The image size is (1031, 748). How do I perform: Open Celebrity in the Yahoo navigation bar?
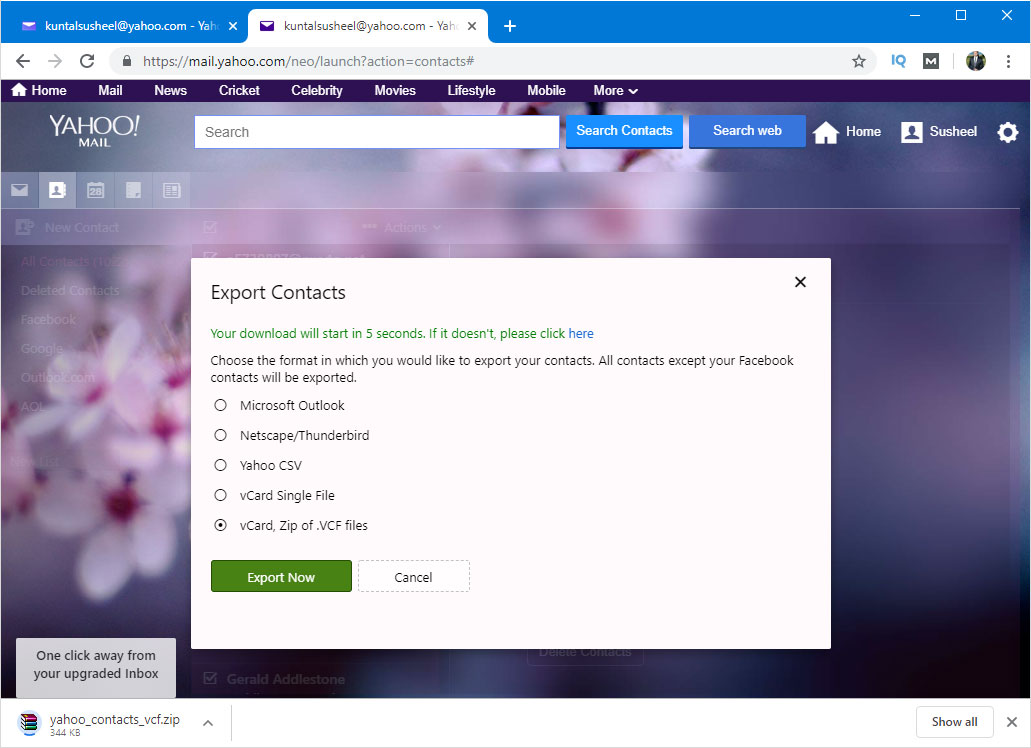pos(317,90)
